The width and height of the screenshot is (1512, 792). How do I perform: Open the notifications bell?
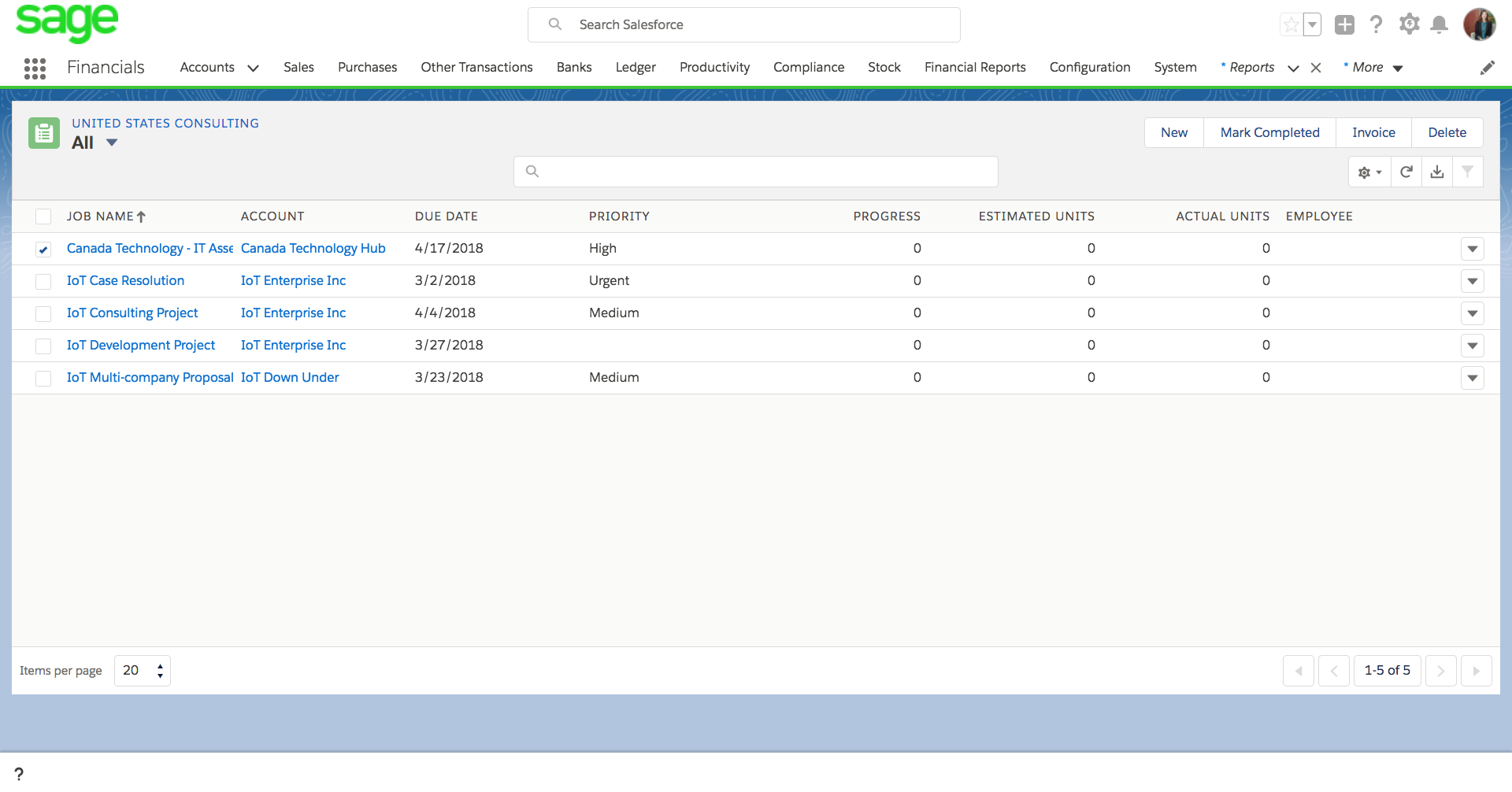pyautogui.click(x=1440, y=24)
